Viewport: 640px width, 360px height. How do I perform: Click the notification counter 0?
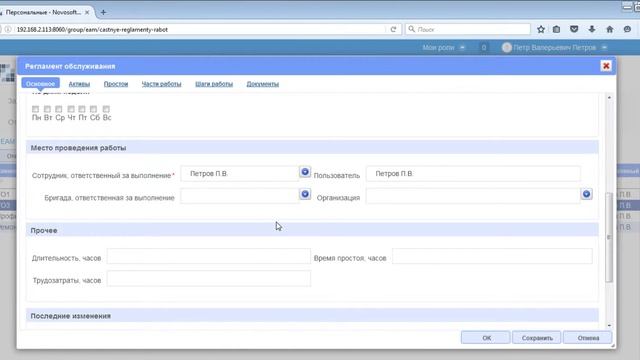(484, 48)
